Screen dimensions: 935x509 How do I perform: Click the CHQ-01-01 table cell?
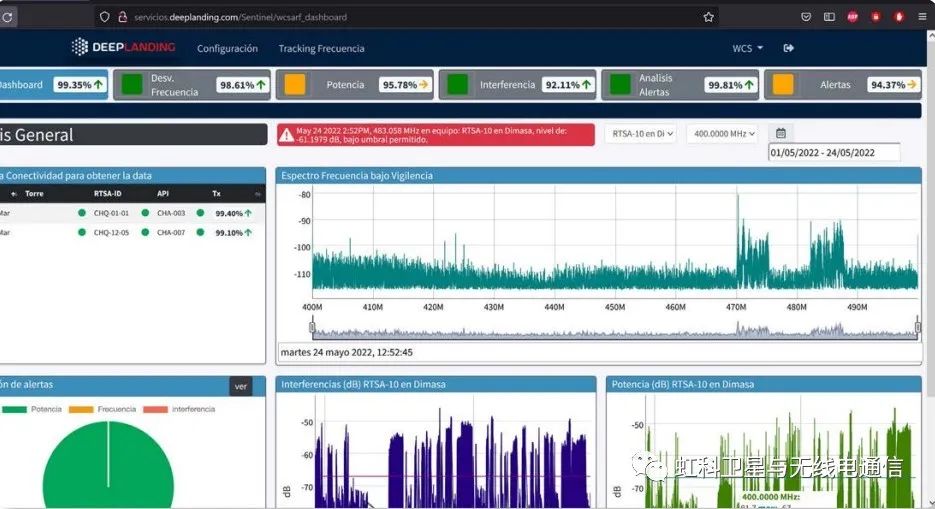[111, 213]
